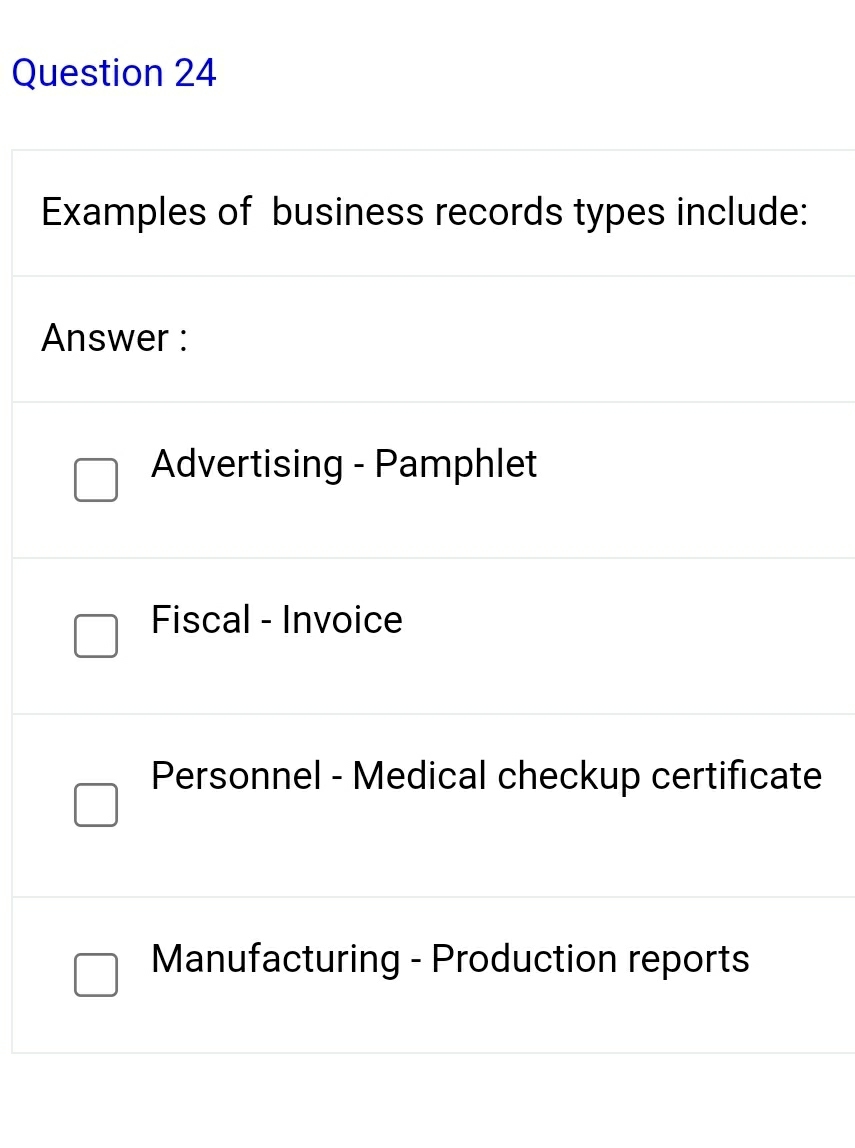Click the word Personnel in third option
Screen dimensions: 855x1148
pyautogui.click(x=236, y=776)
